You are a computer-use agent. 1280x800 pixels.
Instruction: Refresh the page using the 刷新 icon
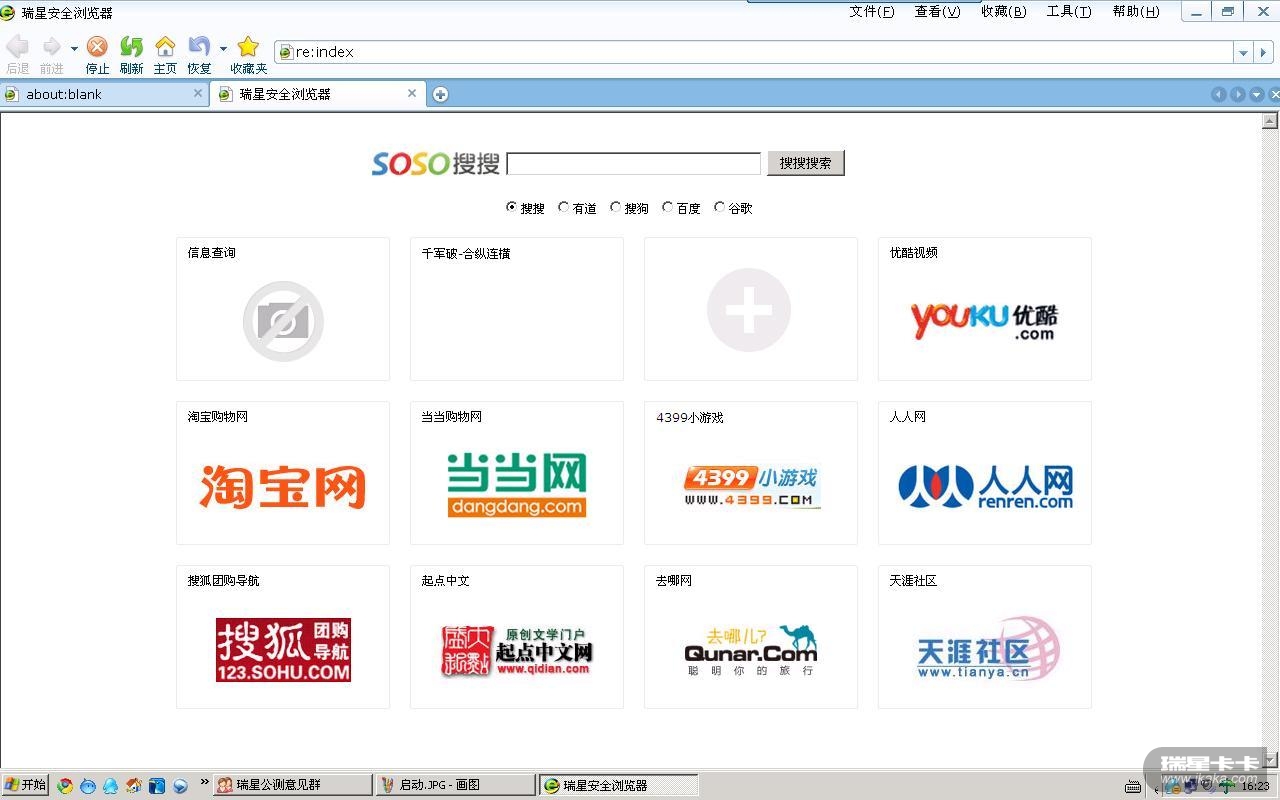coord(131,47)
